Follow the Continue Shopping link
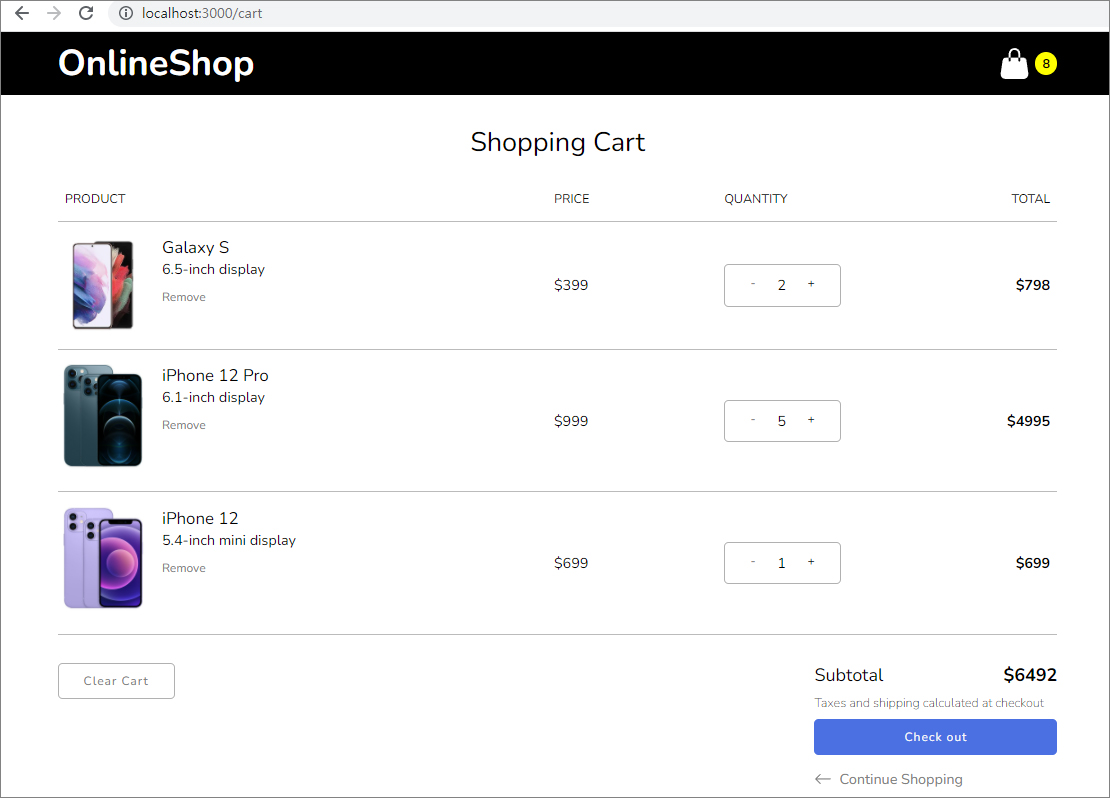The height and width of the screenshot is (798, 1110). click(900, 779)
